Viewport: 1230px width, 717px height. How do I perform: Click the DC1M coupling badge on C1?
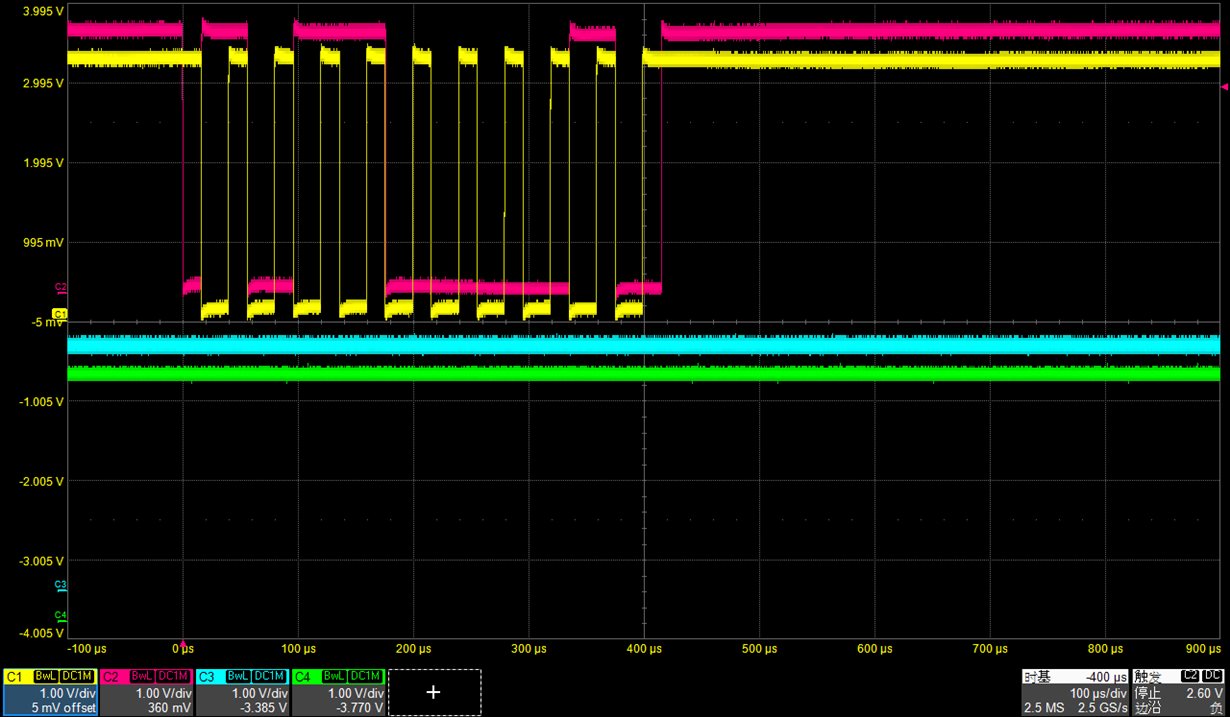pos(75,677)
